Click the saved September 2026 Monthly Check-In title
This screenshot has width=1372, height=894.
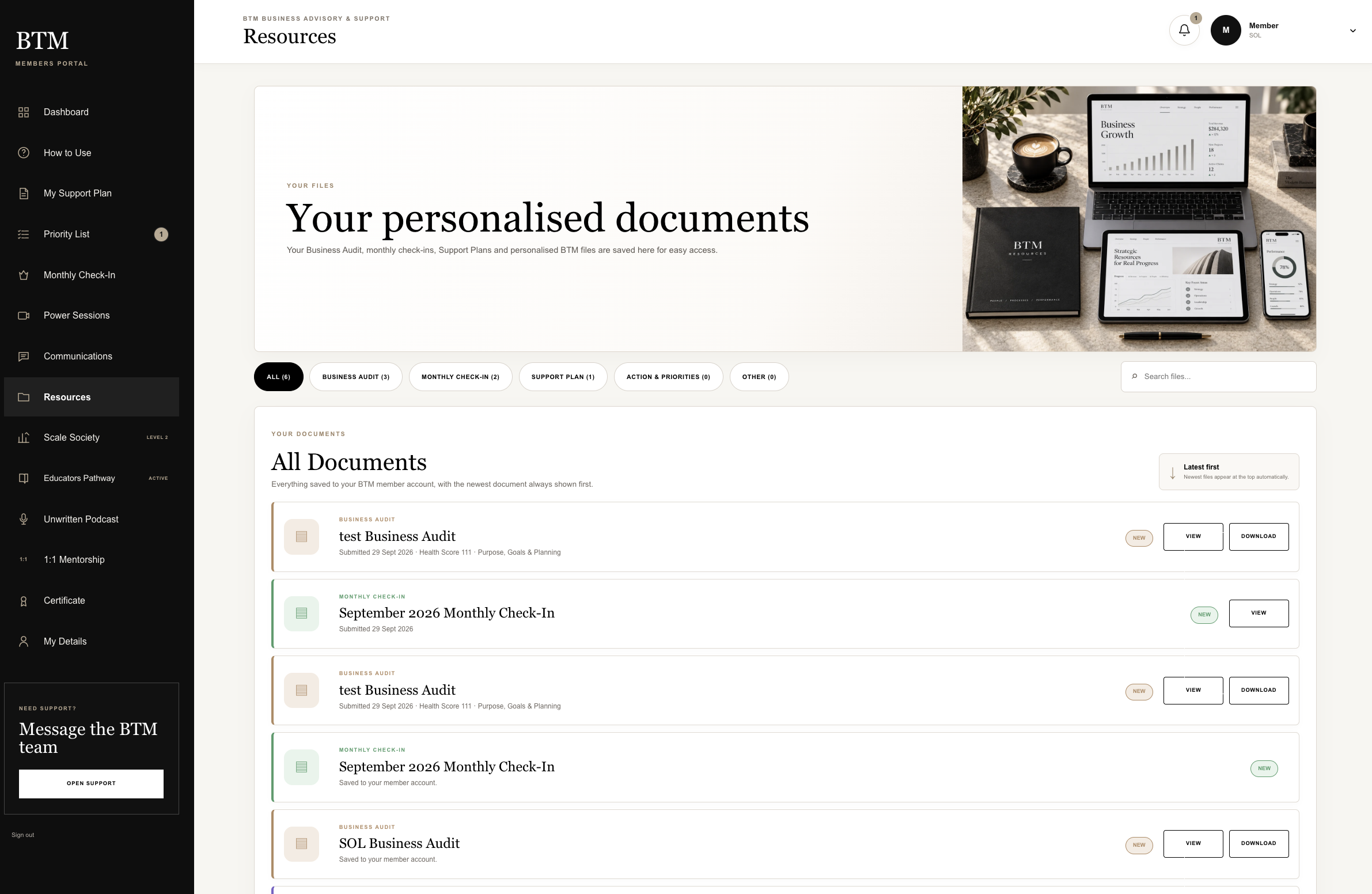[x=447, y=767]
